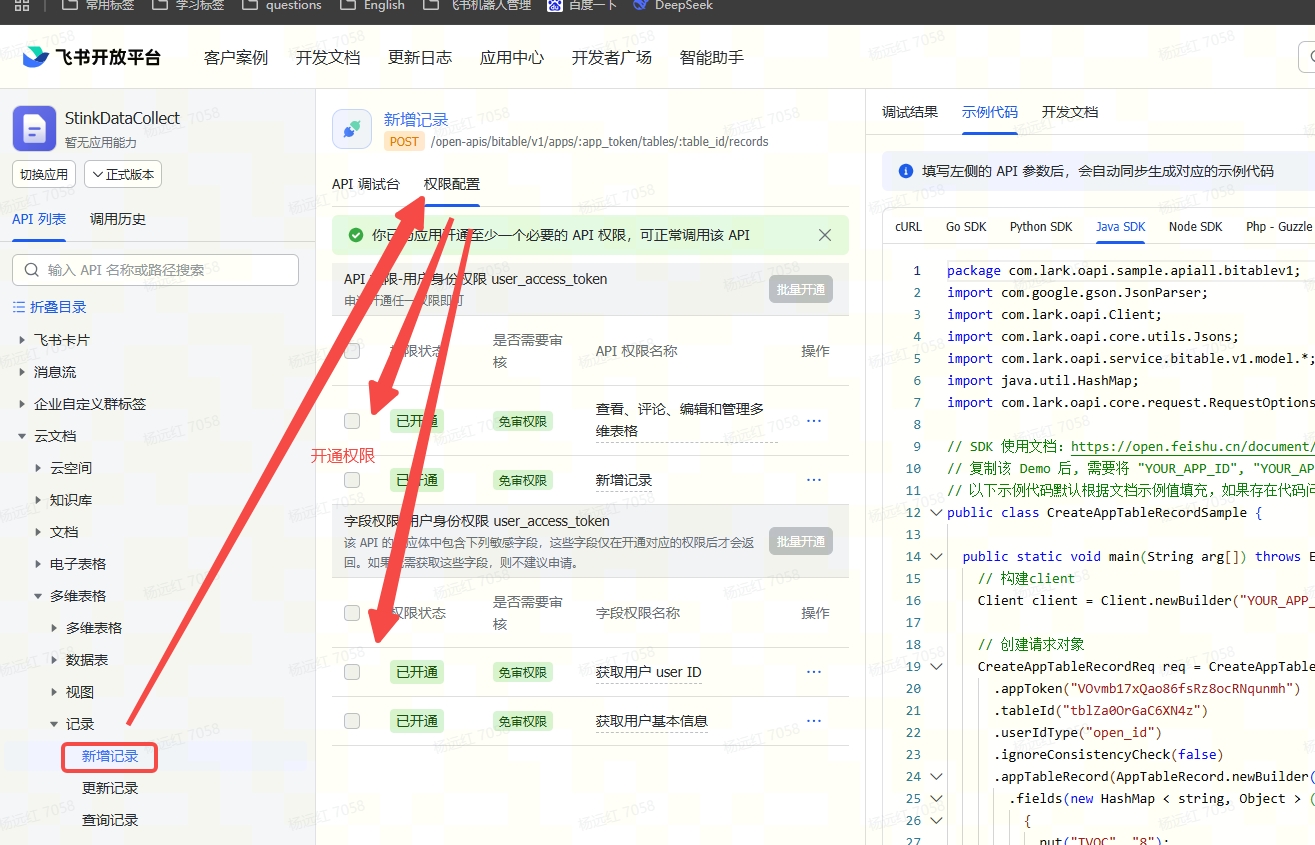
Task: Fold the code block at line 12
Action: [936, 513]
